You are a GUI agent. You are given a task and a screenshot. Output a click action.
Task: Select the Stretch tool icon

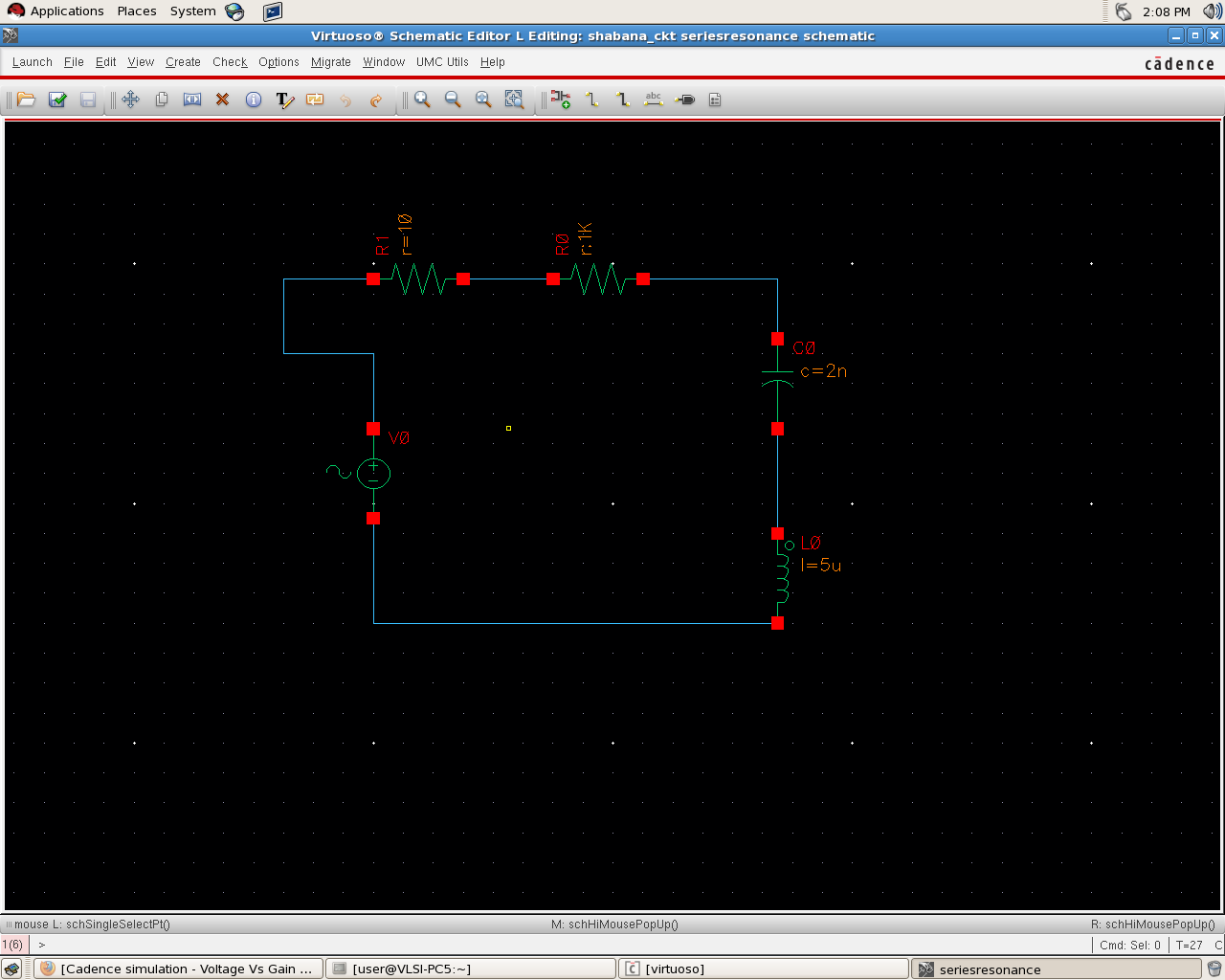click(x=192, y=100)
